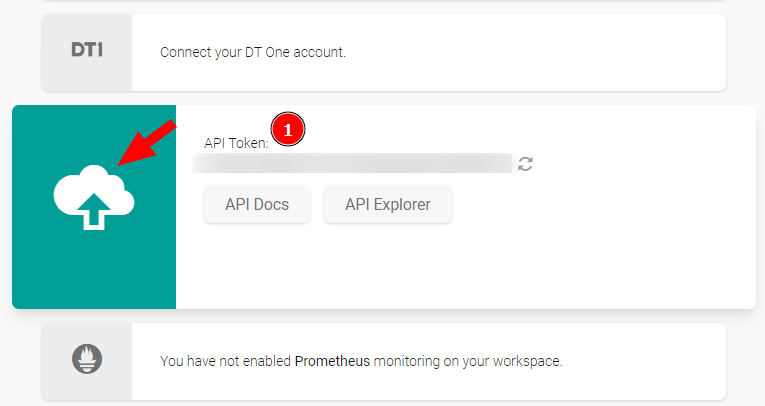Click the red numbered 1 marker
Image resolution: width=765 pixels, height=406 pixels.
288,131
